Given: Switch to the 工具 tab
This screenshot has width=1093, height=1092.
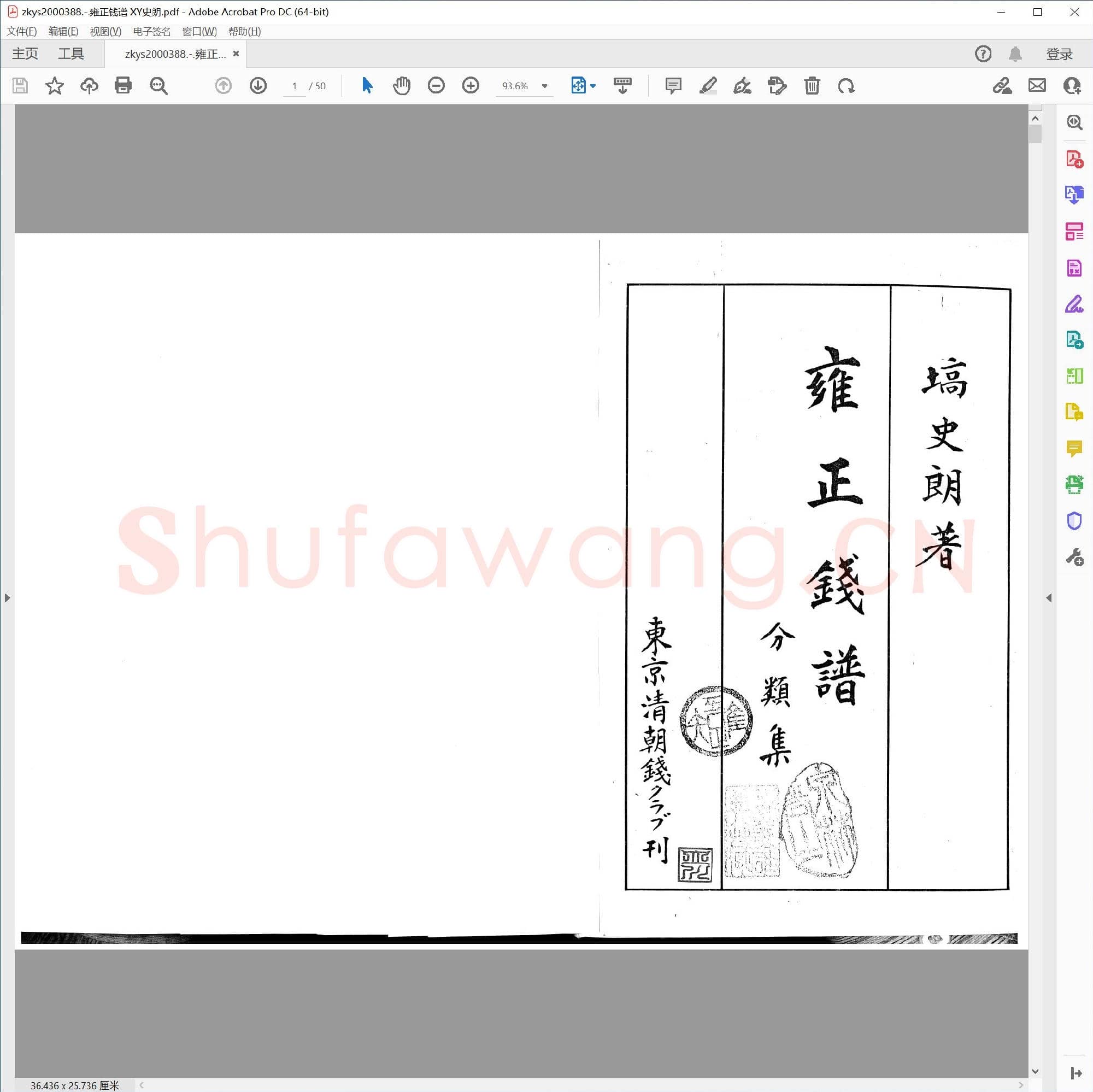Looking at the screenshot, I should pyautogui.click(x=71, y=52).
